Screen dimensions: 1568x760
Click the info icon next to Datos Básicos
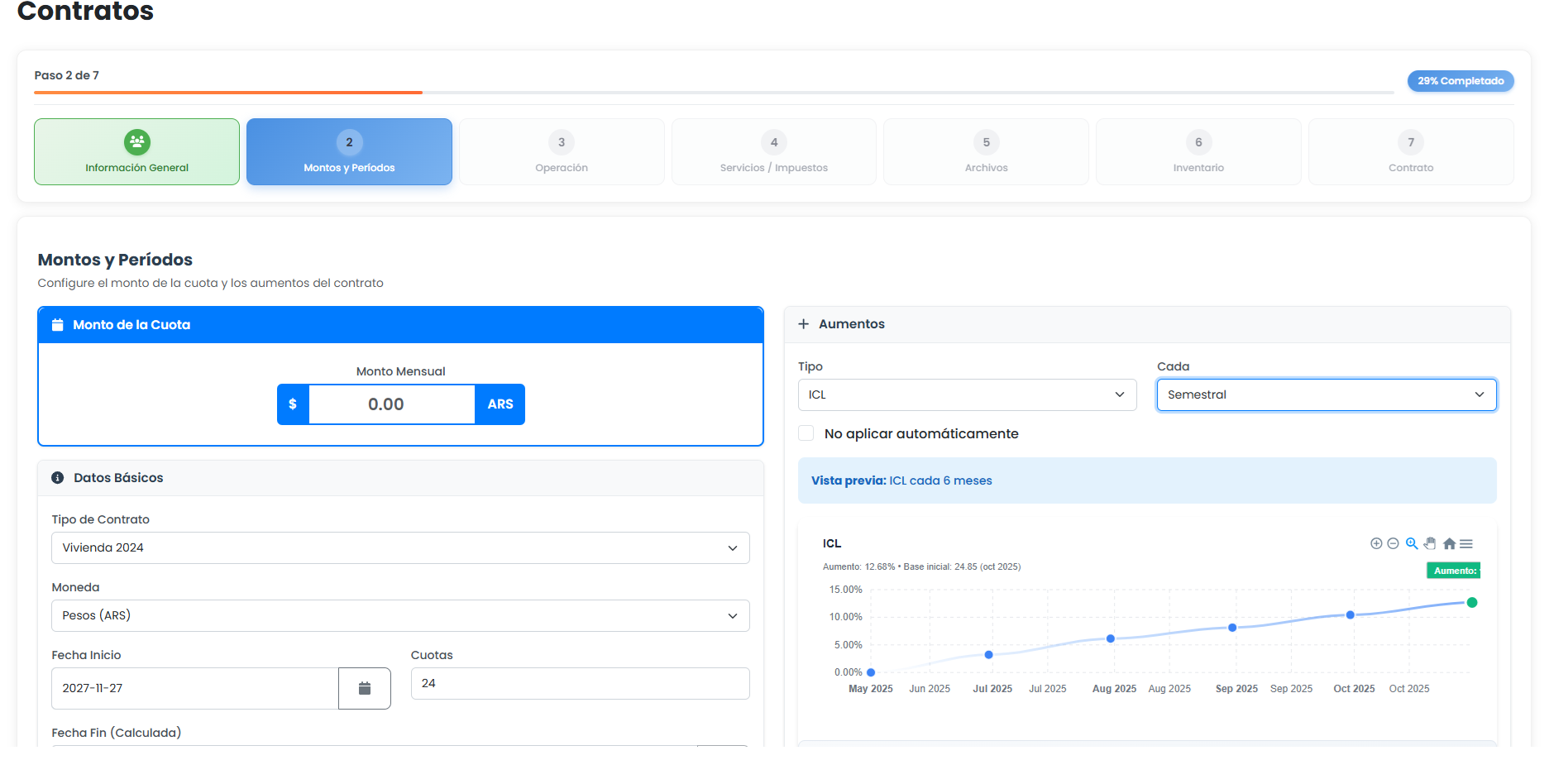(57, 477)
